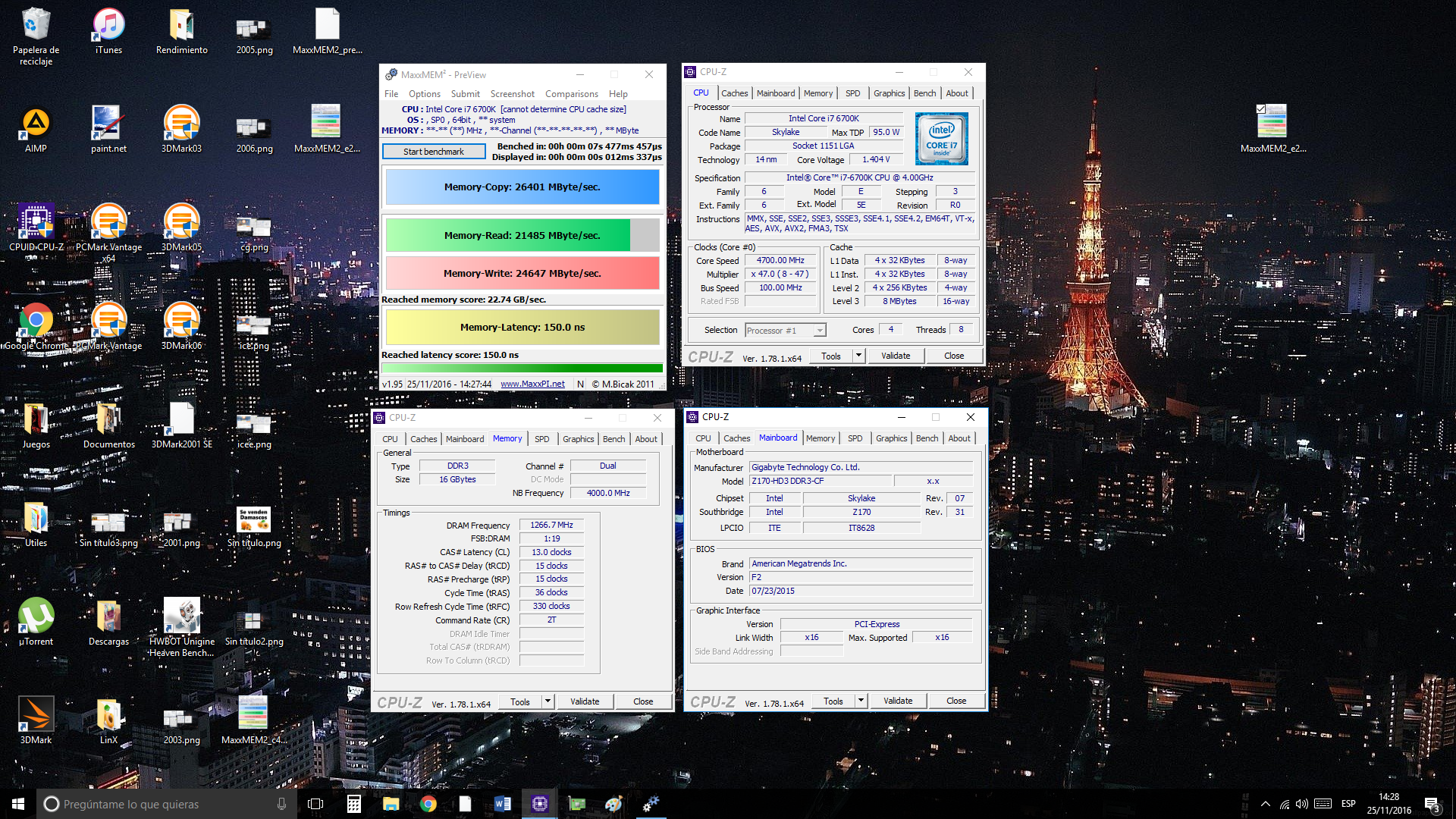This screenshot has height=819, width=1456.
Task: Open MaxxMEM File menu
Action: coord(391,94)
